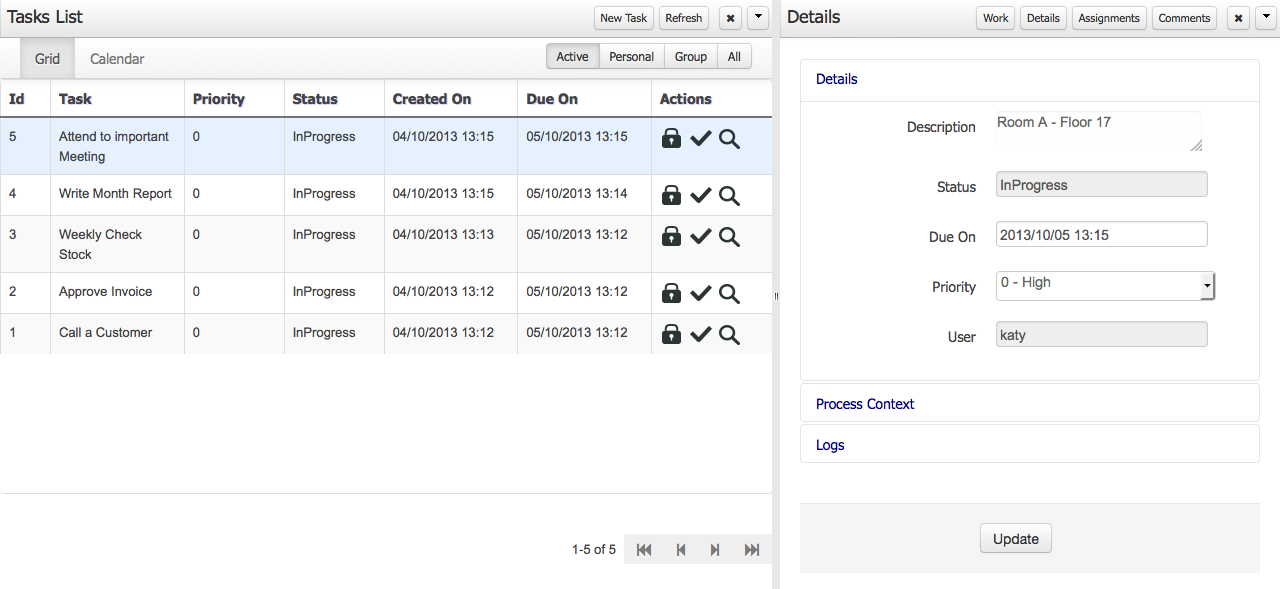This screenshot has width=1280, height=589.
Task: Complete the Write Month Report task with checkmark
Action: tap(700, 196)
